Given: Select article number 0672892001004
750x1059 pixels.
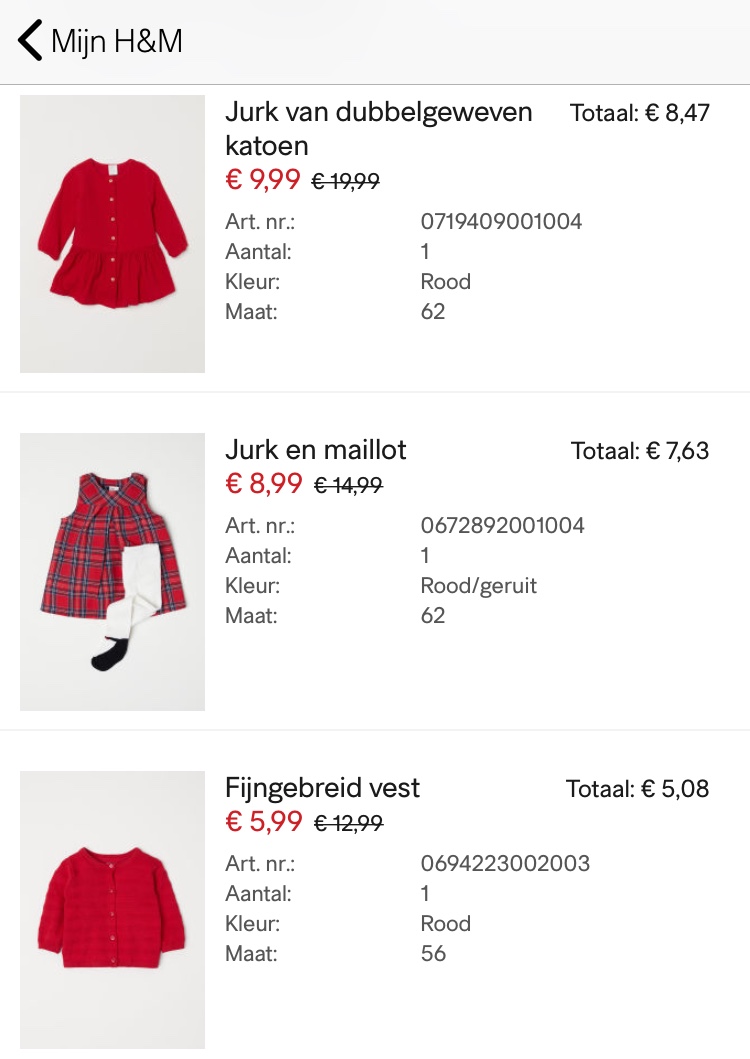Looking at the screenshot, I should click(502, 525).
